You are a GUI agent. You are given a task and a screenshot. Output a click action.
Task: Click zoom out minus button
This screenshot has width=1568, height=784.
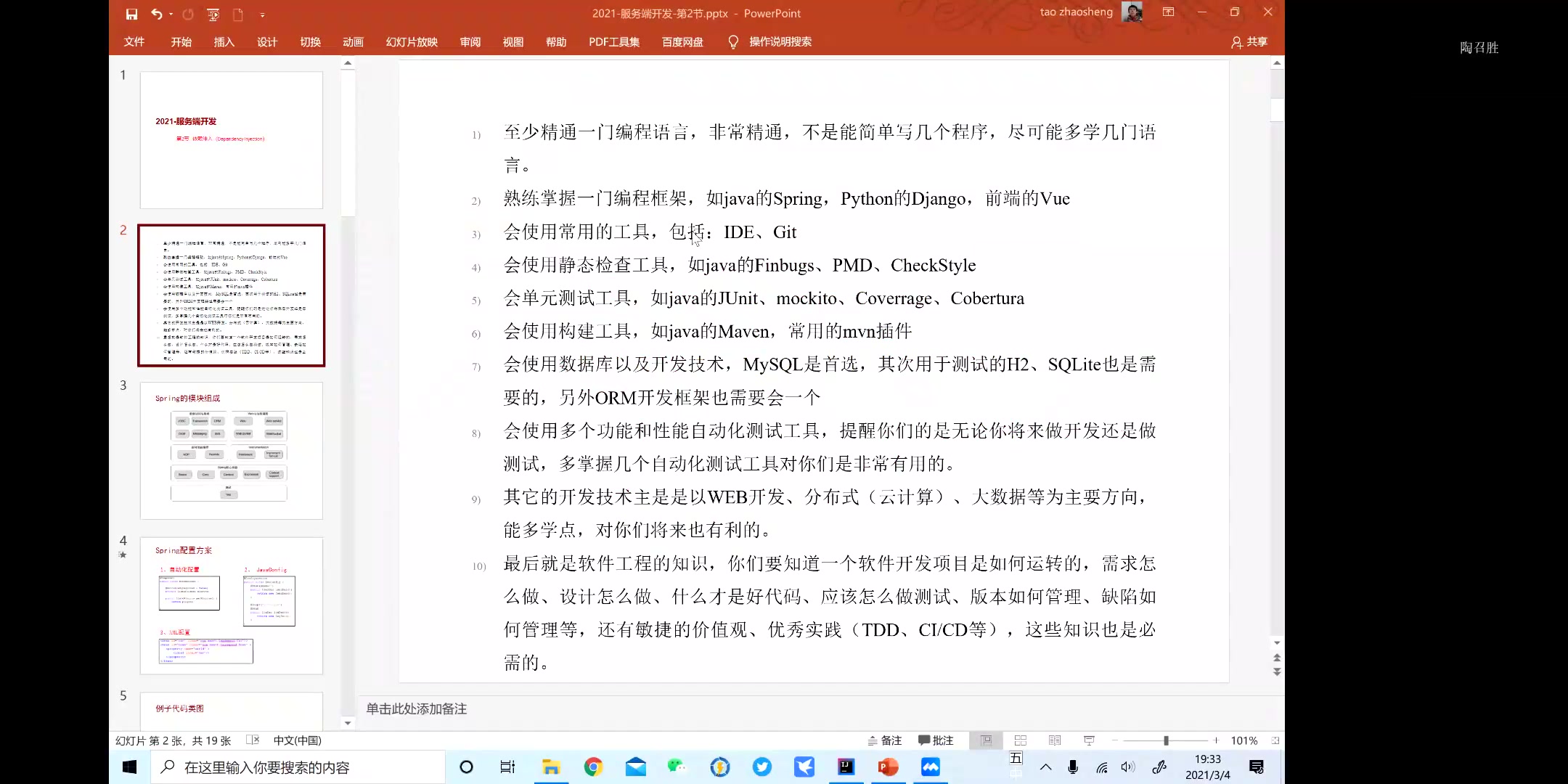pyautogui.click(x=1115, y=740)
